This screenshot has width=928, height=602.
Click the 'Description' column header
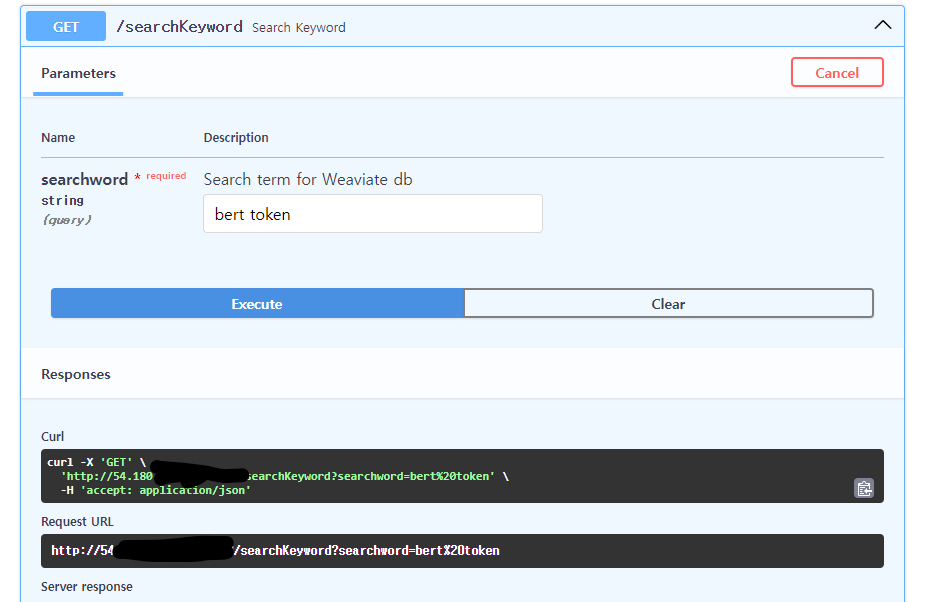(x=236, y=137)
